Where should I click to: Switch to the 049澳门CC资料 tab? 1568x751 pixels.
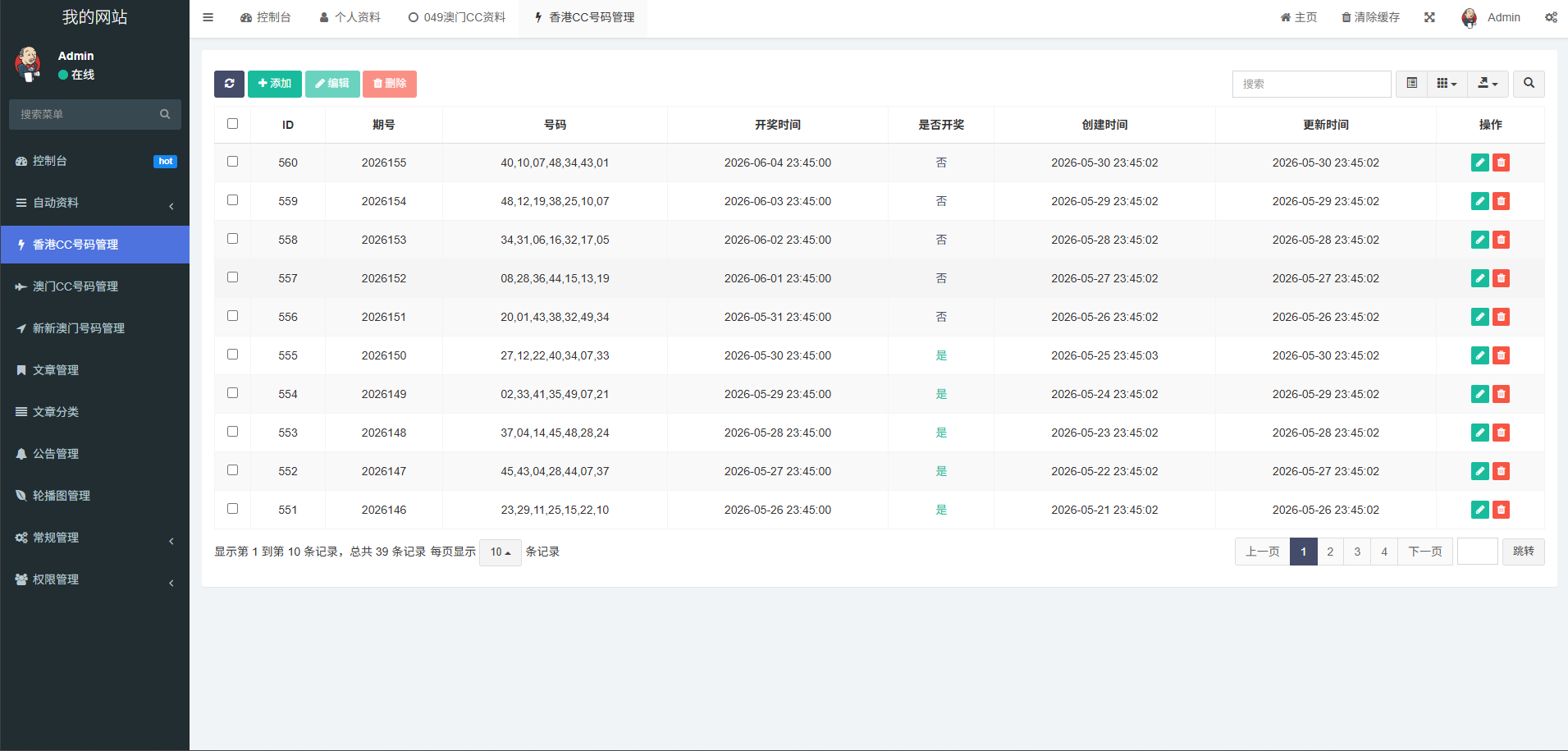457,17
